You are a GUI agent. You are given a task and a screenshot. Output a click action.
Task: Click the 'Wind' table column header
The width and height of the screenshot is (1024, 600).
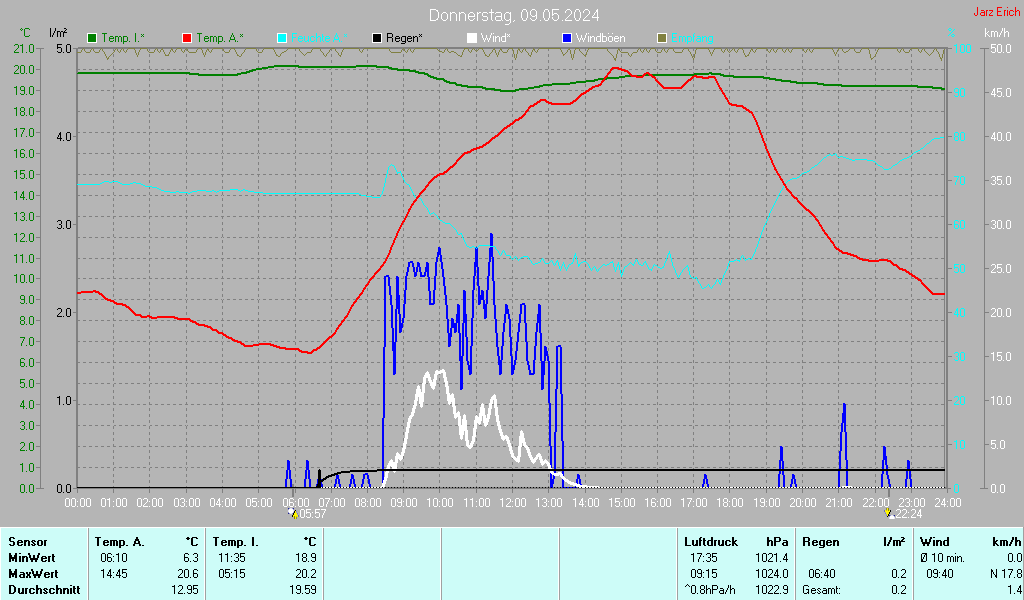(x=935, y=542)
